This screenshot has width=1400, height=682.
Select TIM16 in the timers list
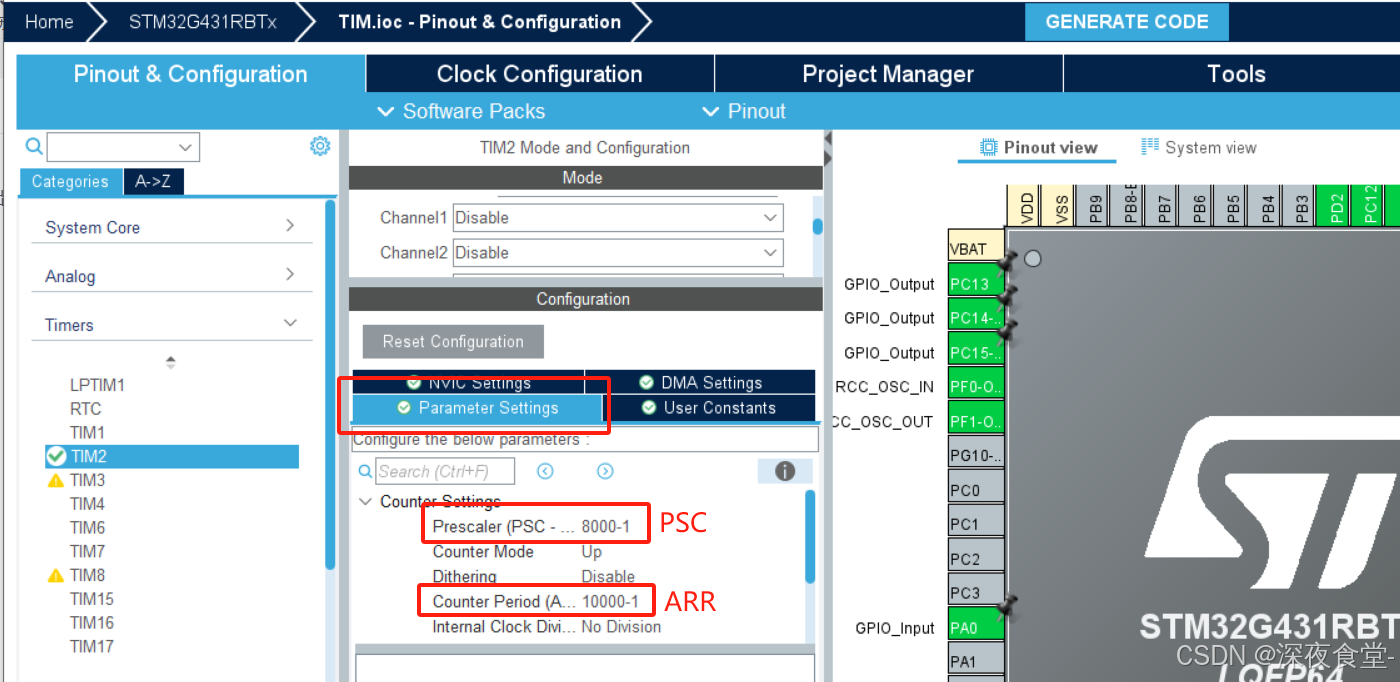91,622
